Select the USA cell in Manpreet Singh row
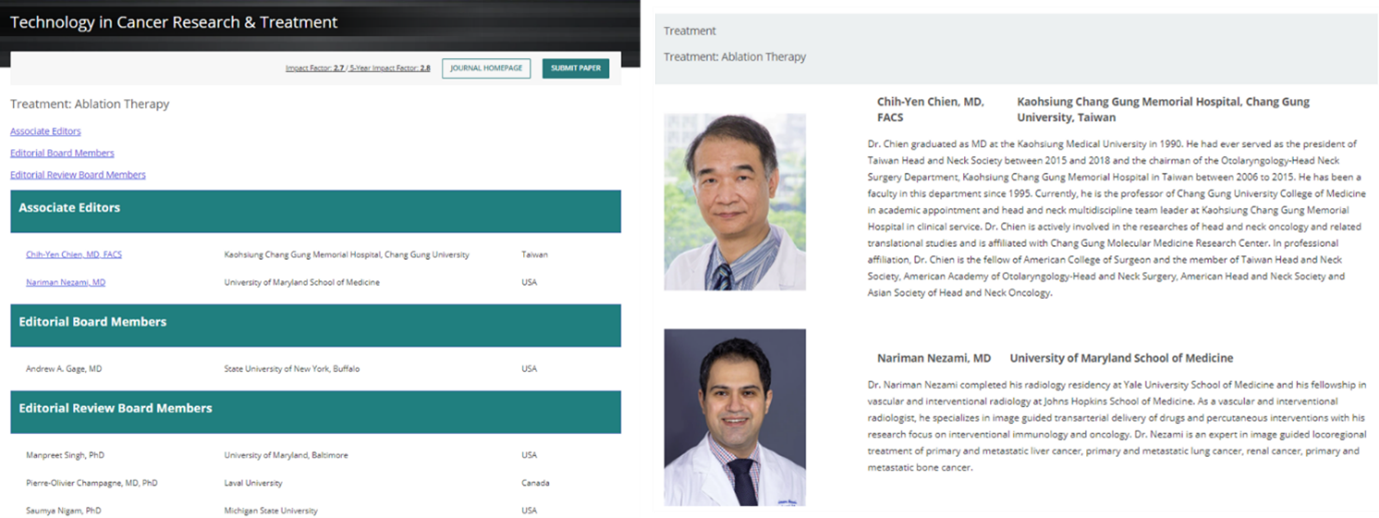This screenshot has width=1379, height=518. [529, 455]
